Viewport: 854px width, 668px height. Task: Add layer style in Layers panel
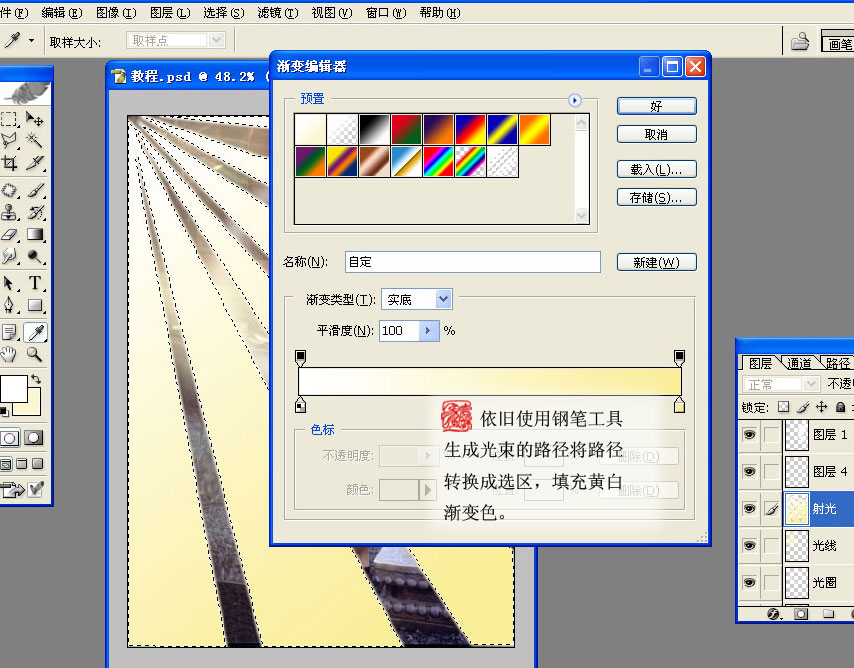(x=773, y=615)
